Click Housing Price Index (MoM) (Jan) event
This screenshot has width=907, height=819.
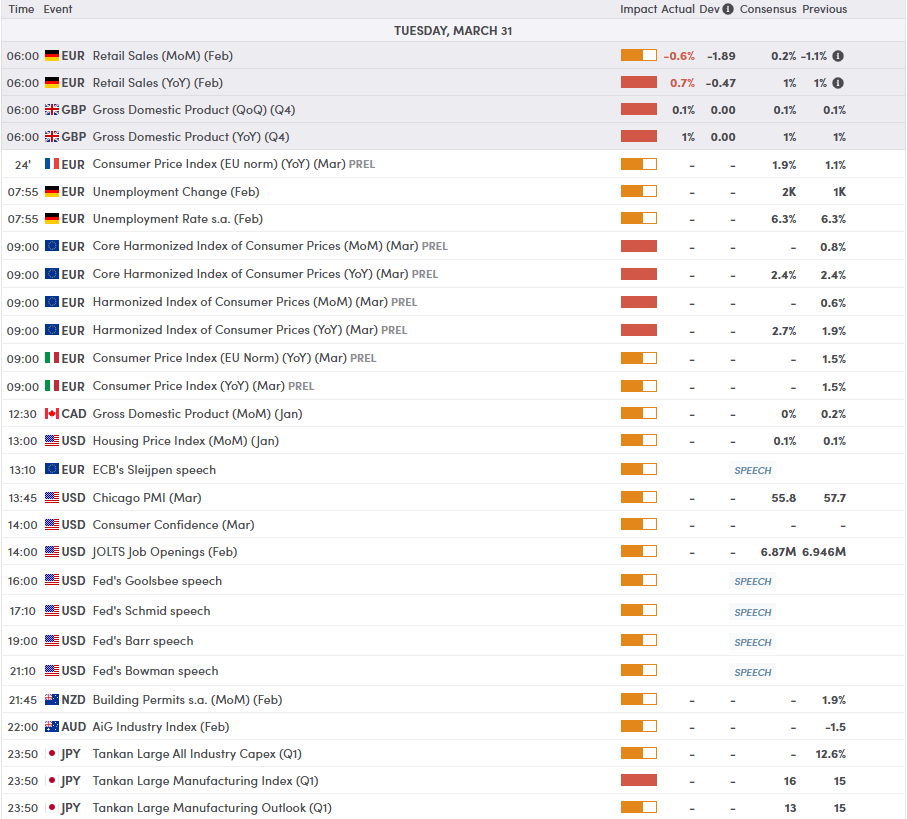[186, 441]
